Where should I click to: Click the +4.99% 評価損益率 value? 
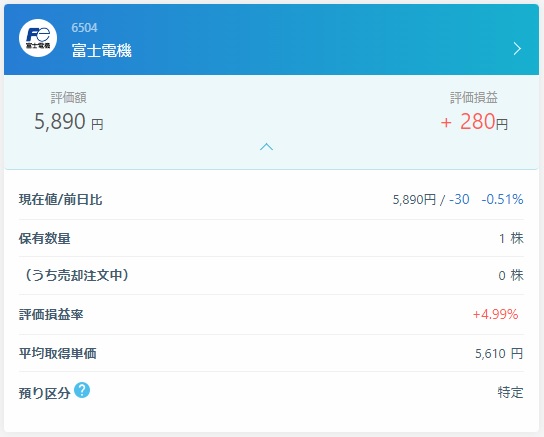(495, 314)
